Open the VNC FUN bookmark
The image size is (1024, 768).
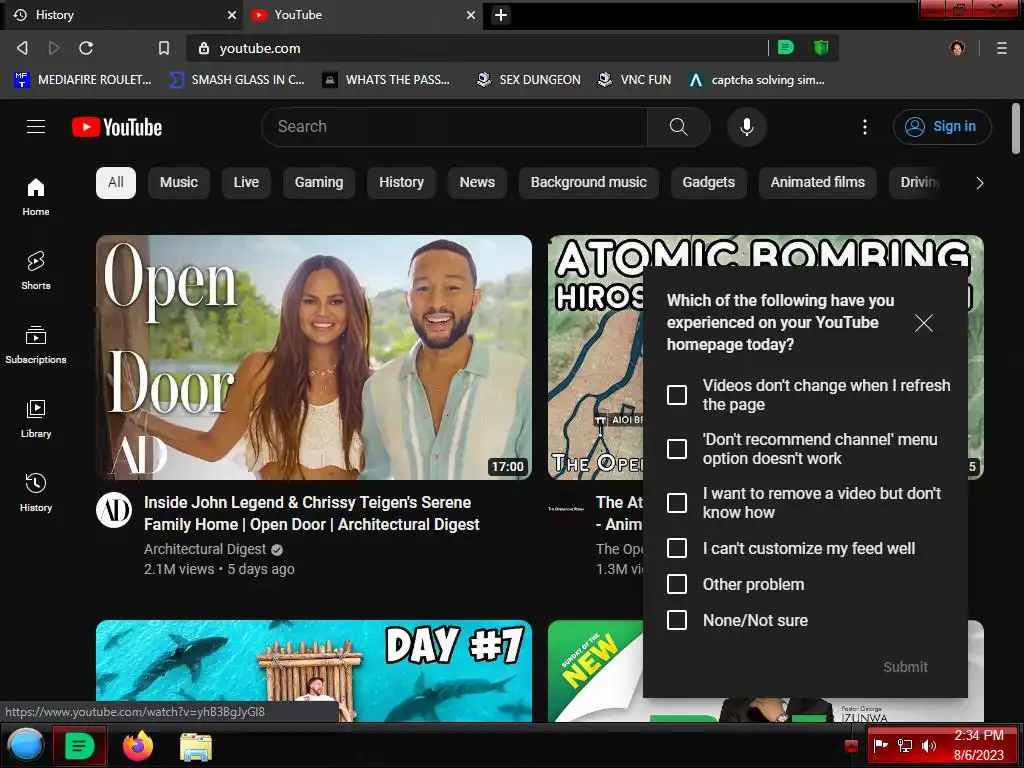(635, 80)
